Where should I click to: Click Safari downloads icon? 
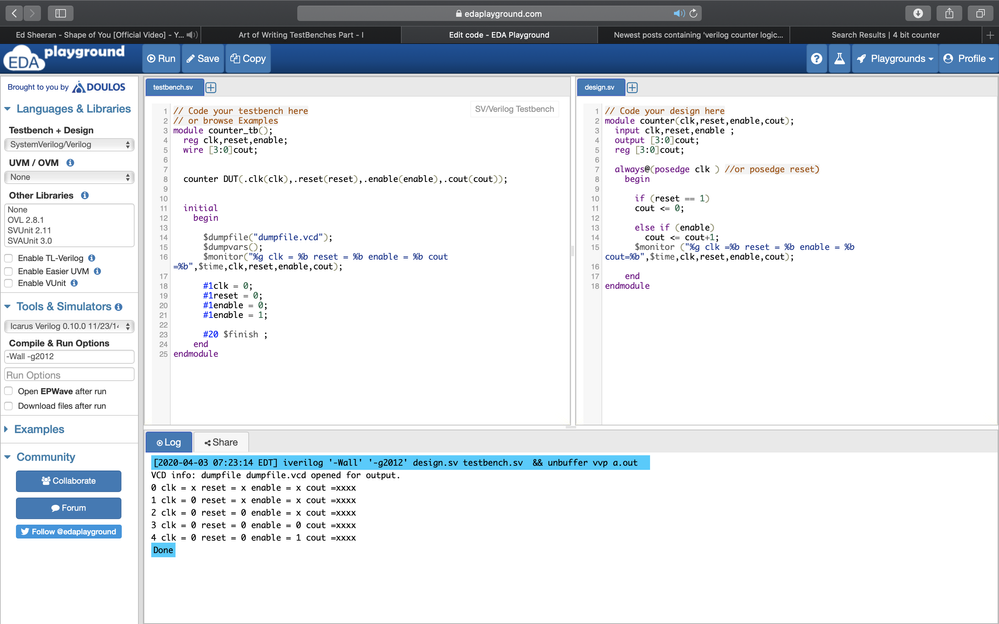(917, 13)
